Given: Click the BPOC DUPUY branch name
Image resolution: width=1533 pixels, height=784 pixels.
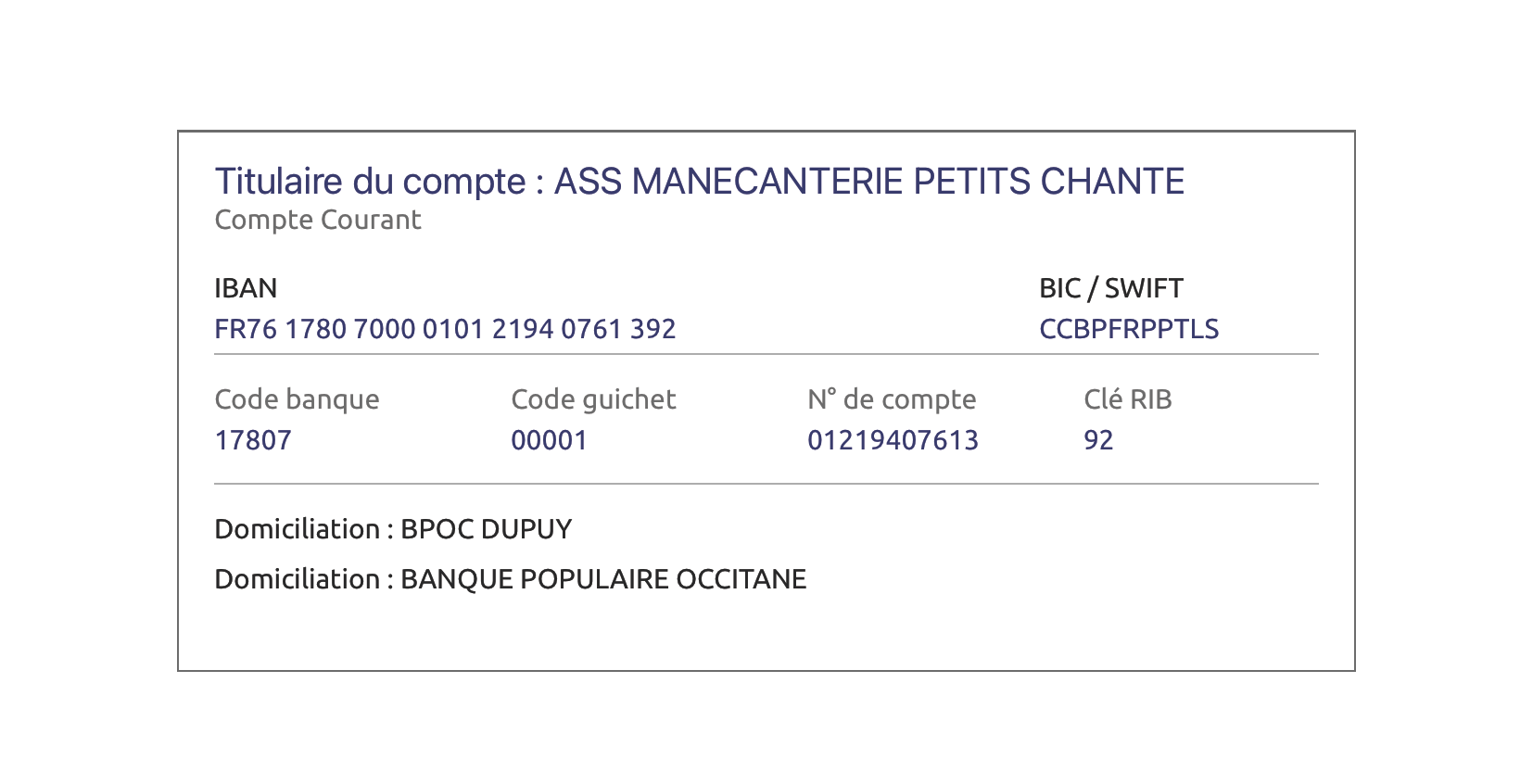Looking at the screenshot, I should [487, 529].
